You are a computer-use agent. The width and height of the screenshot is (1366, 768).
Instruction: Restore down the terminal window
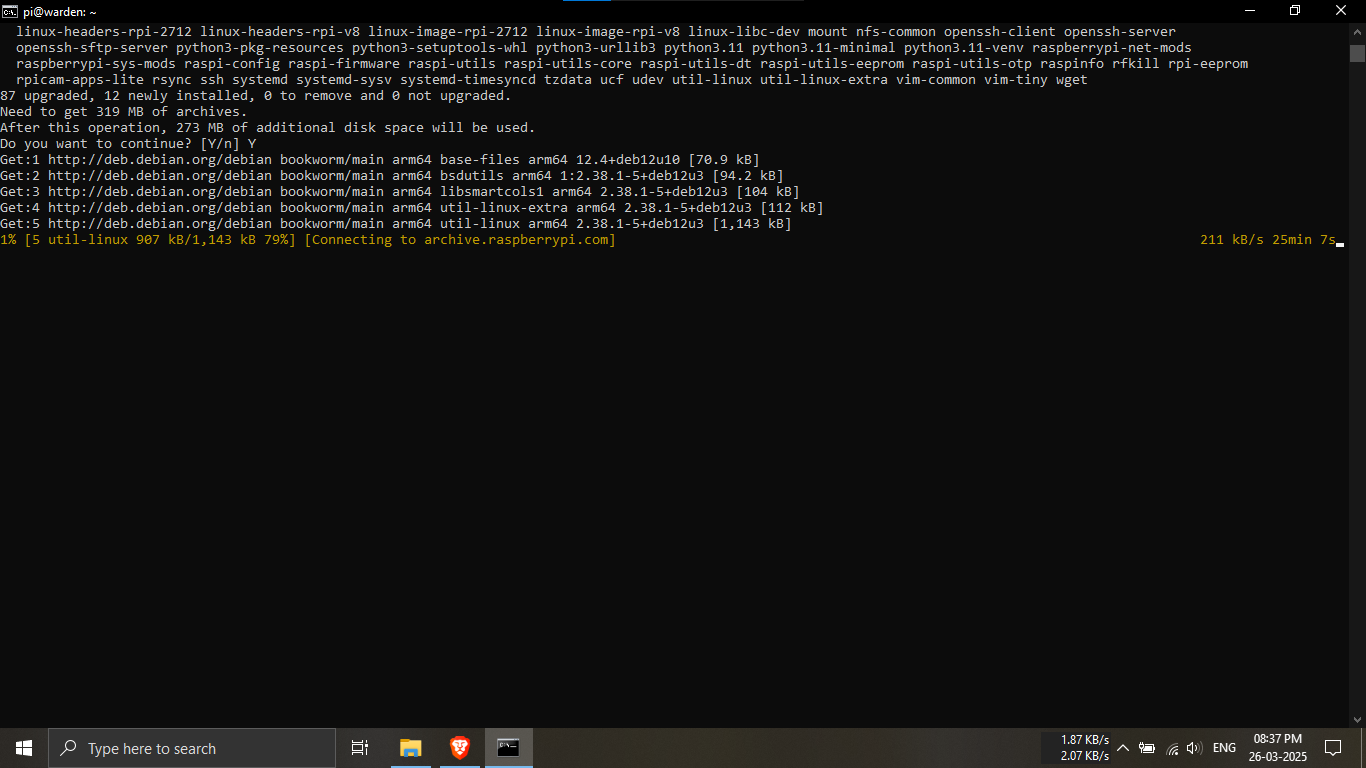[1295, 11]
